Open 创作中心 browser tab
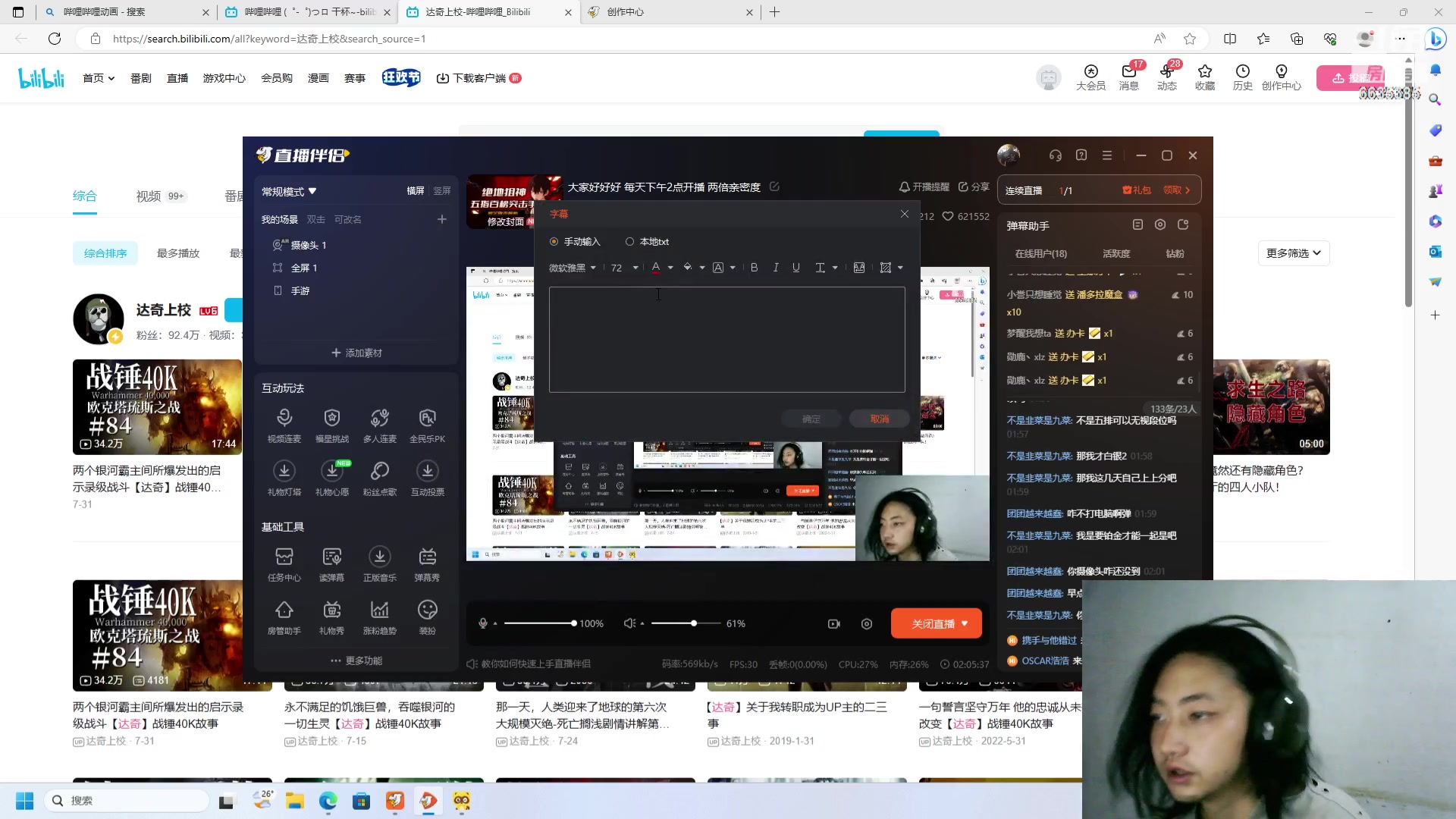Viewport: 1456px width, 819px height. (670, 12)
